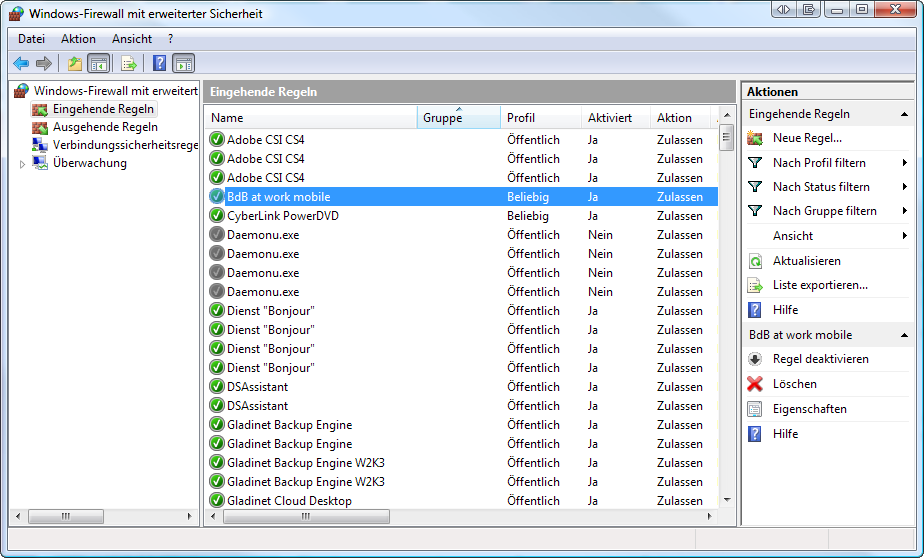Click the Back arrow toolbar icon

21,63
